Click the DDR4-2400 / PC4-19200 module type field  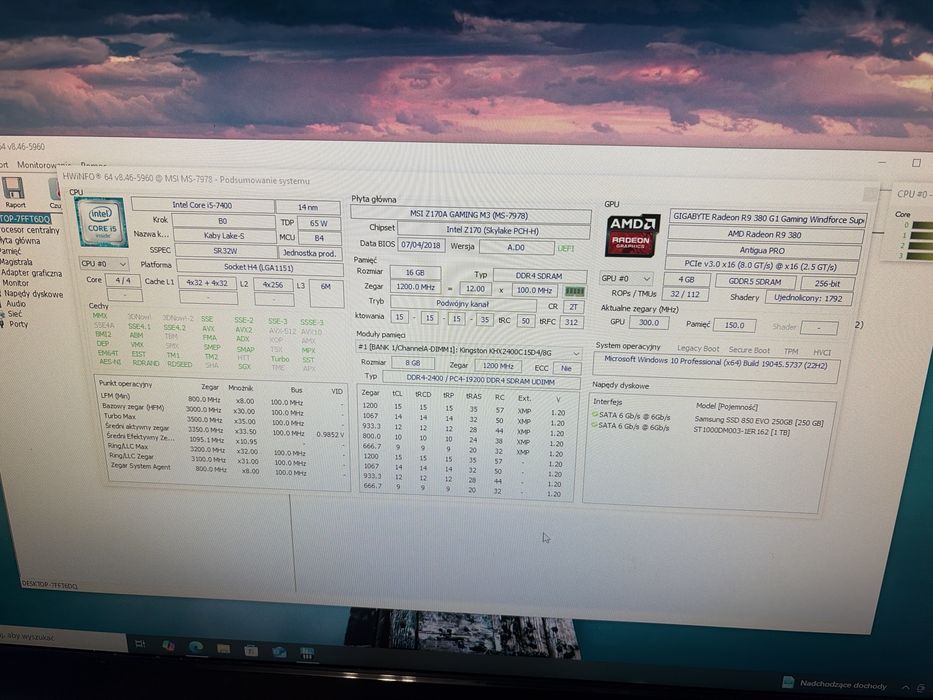coord(481,379)
